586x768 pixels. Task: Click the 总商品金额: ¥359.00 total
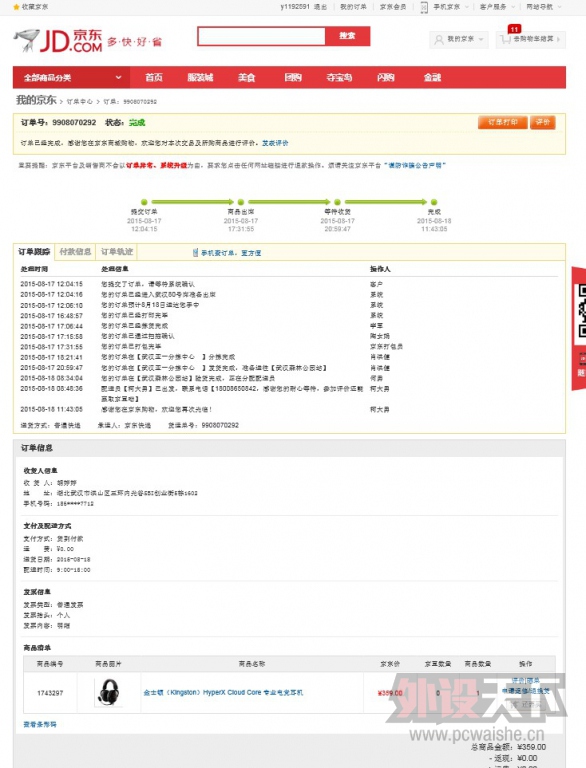point(508,747)
